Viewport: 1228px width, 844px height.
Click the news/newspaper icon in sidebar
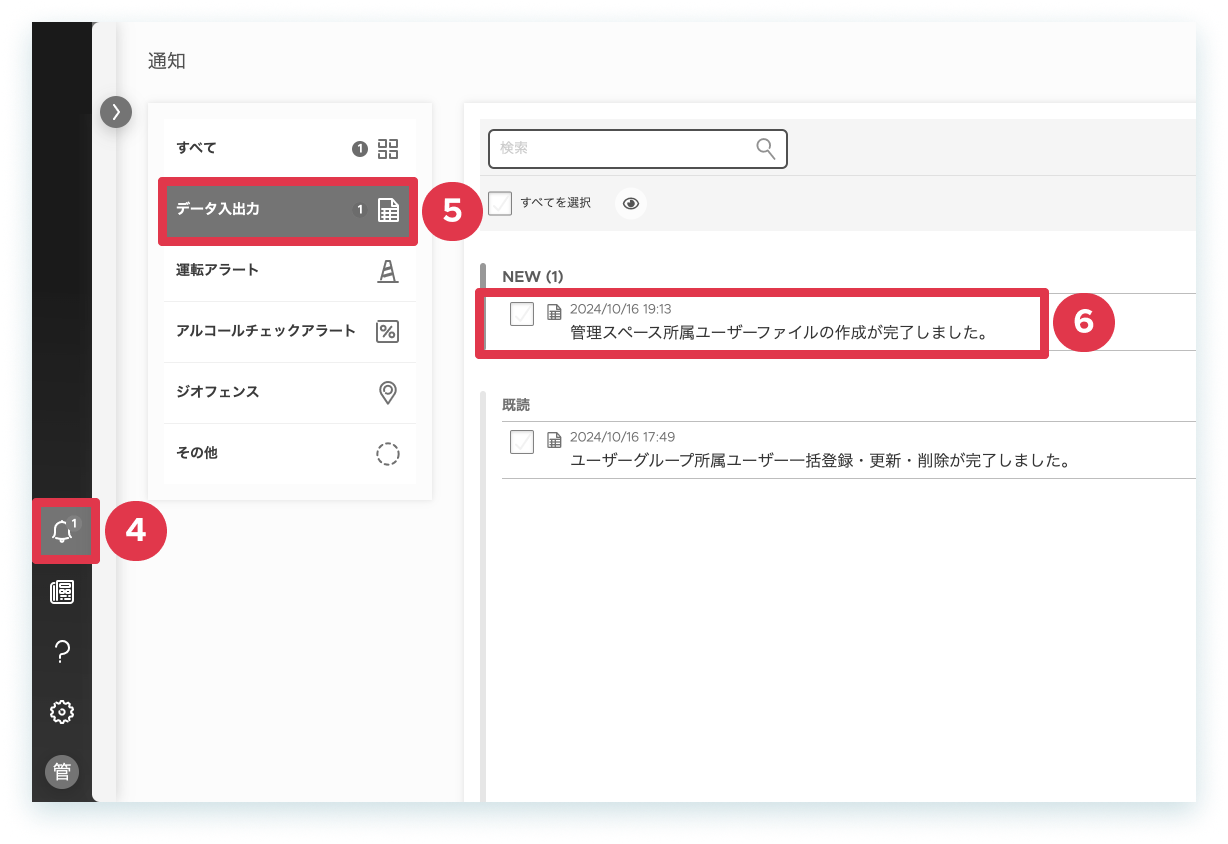(62, 592)
